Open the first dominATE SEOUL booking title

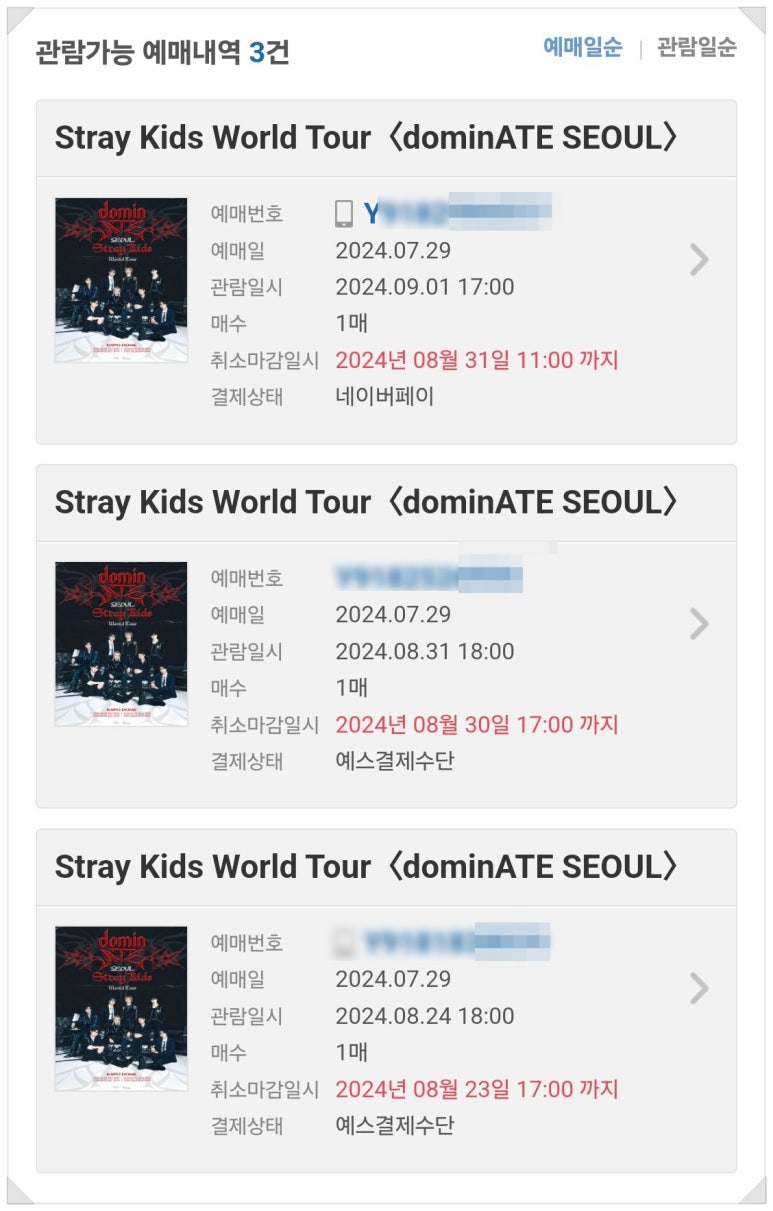(367, 138)
